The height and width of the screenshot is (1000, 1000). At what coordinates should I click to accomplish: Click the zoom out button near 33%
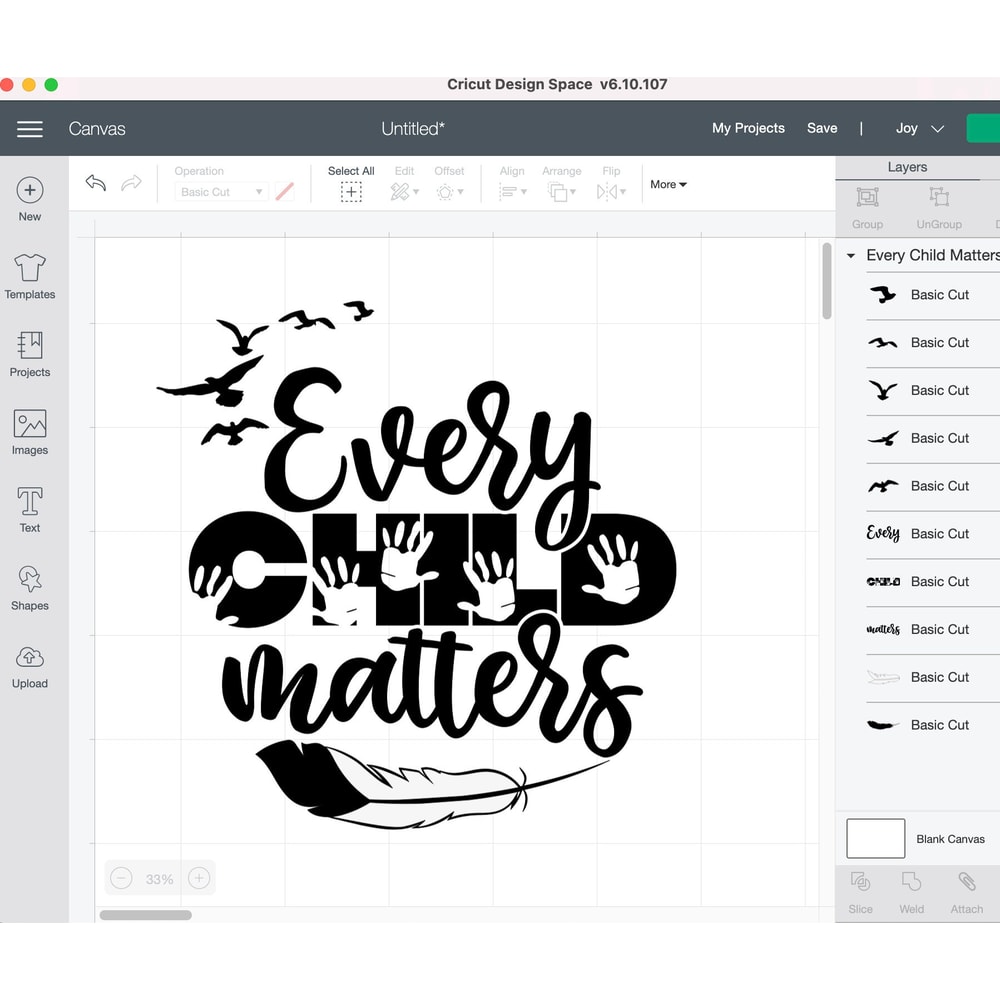click(121, 877)
